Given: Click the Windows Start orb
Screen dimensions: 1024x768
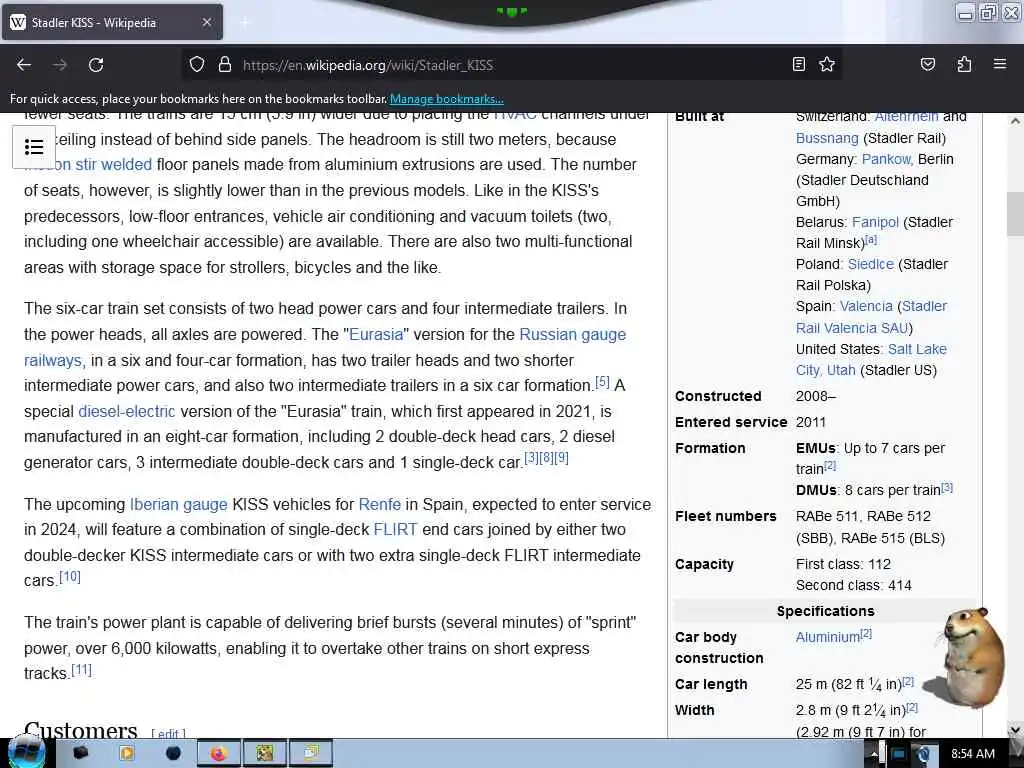Looking at the screenshot, I should 26,752.
